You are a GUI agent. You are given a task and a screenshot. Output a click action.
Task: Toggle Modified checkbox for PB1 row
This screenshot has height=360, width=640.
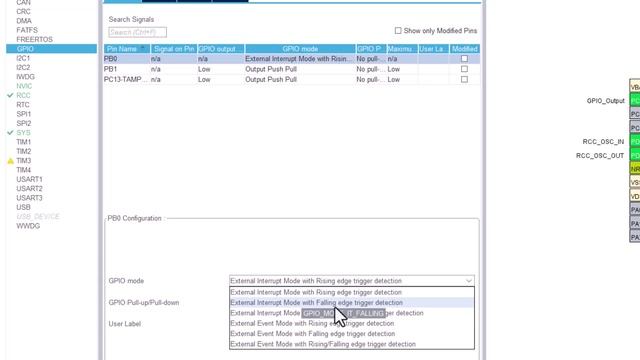click(x=464, y=69)
